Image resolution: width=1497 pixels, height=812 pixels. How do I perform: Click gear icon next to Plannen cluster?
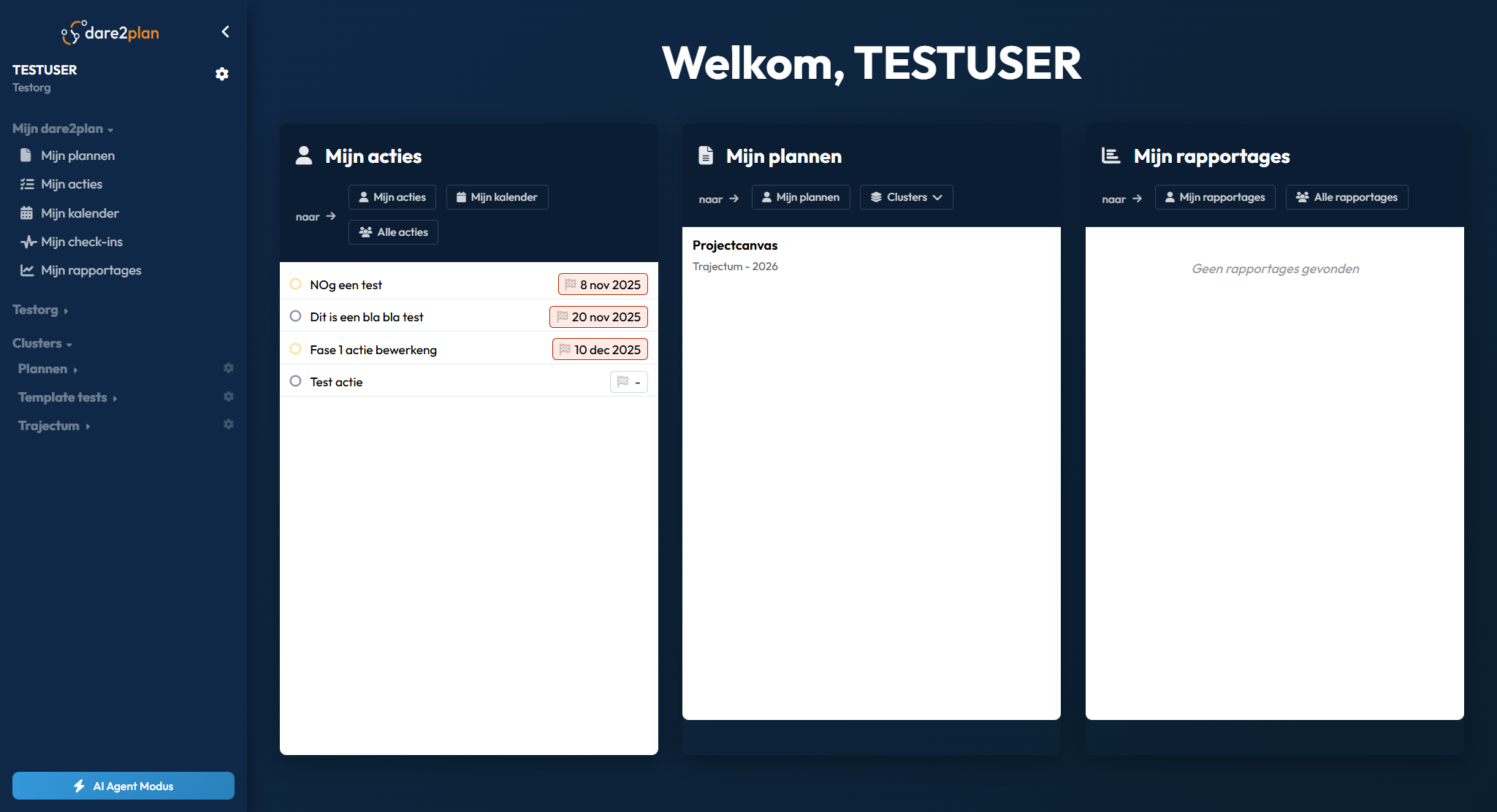tap(229, 368)
